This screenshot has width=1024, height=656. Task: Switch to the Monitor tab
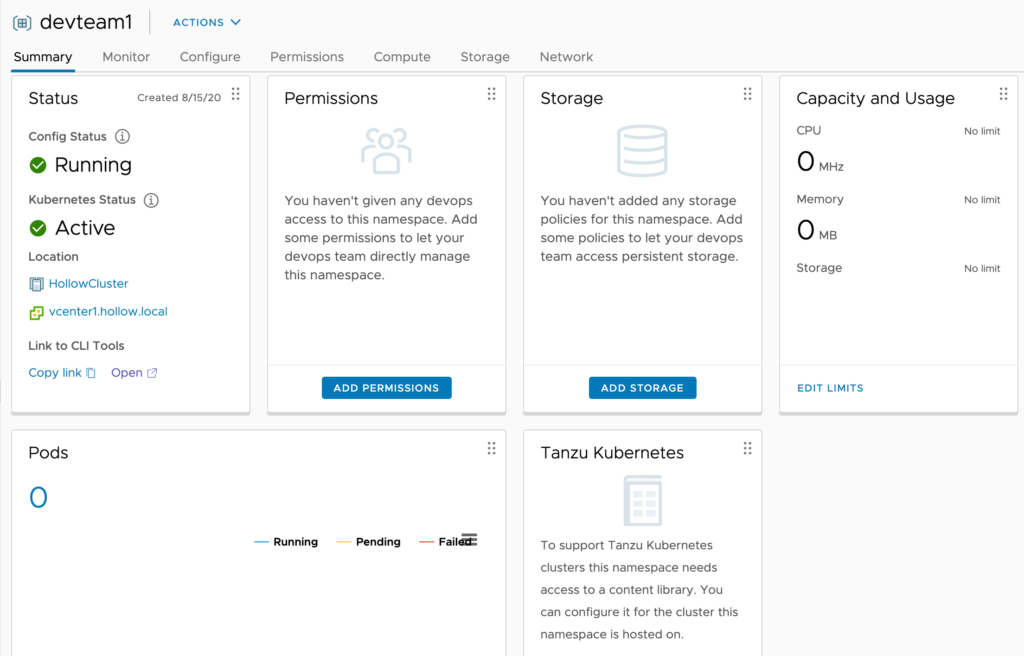coord(126,57)
